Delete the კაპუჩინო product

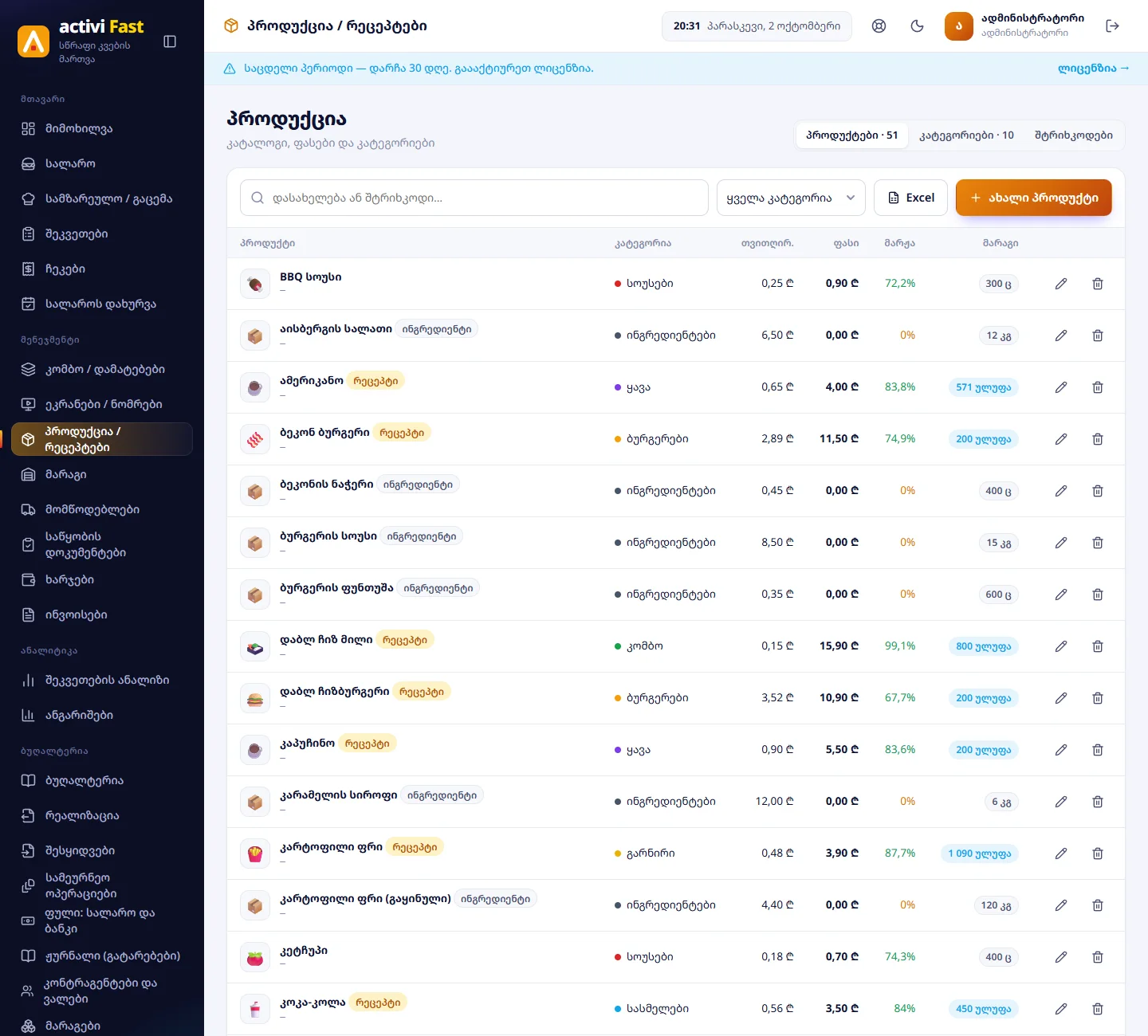pos(1098,750)
